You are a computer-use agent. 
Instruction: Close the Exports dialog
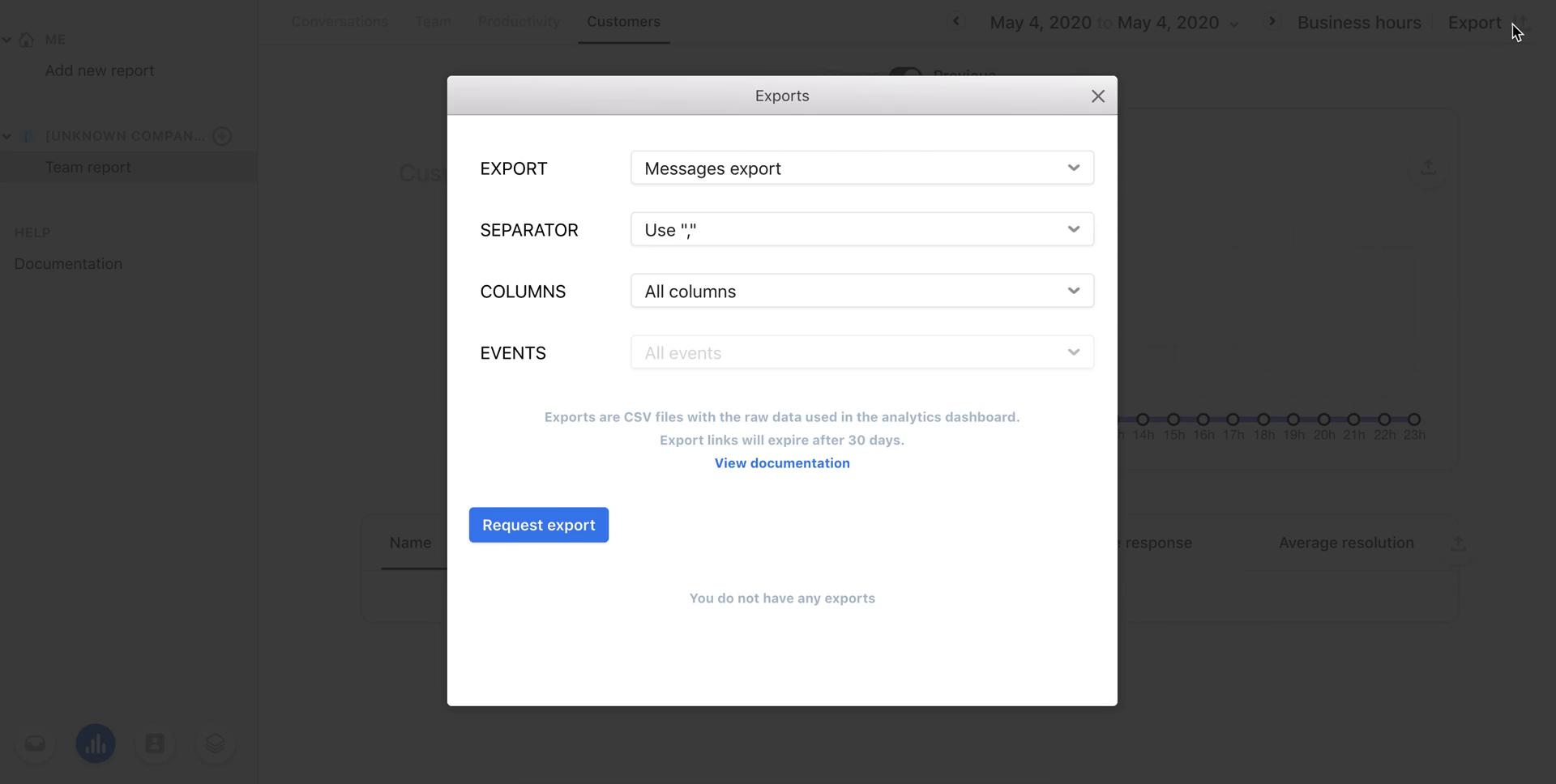coord(1098,96)
